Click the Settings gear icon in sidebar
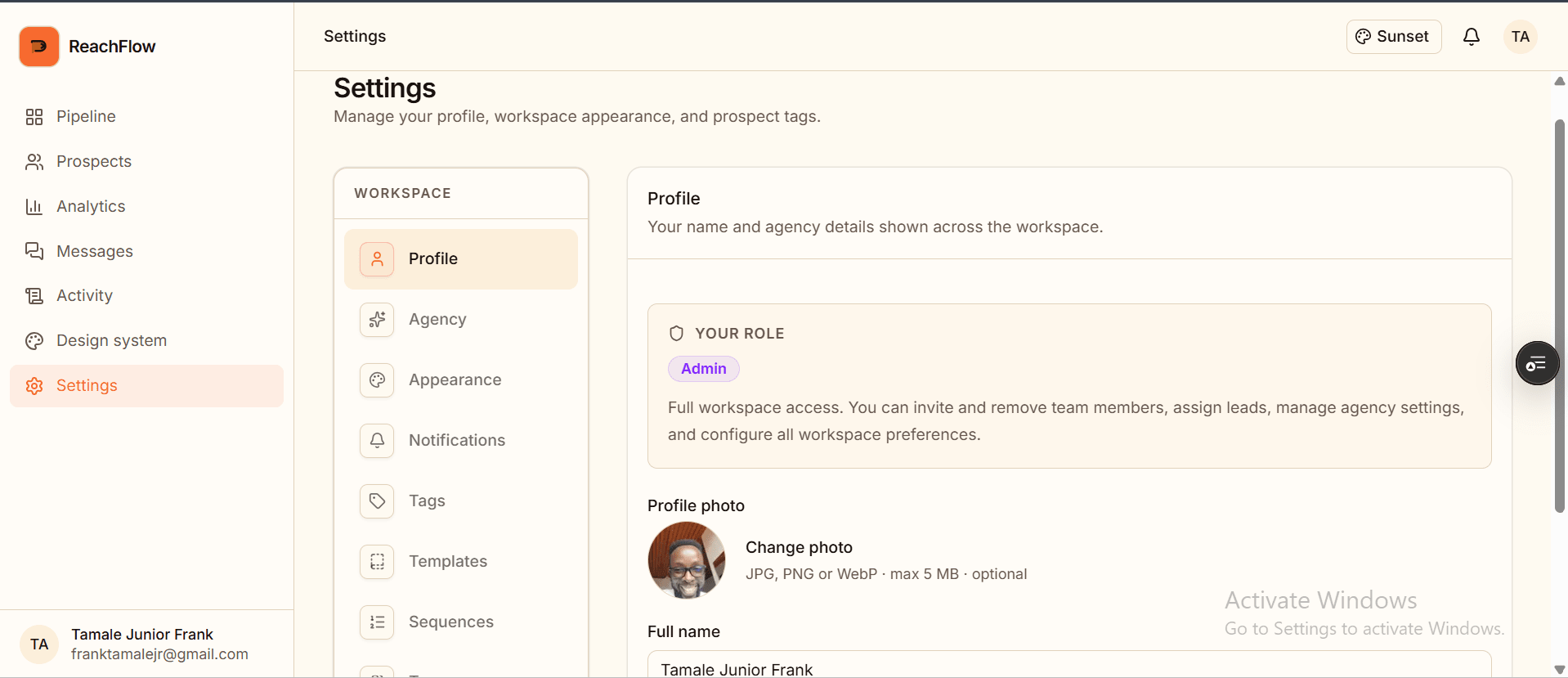The image size is (1568, 678). point(34,385)
